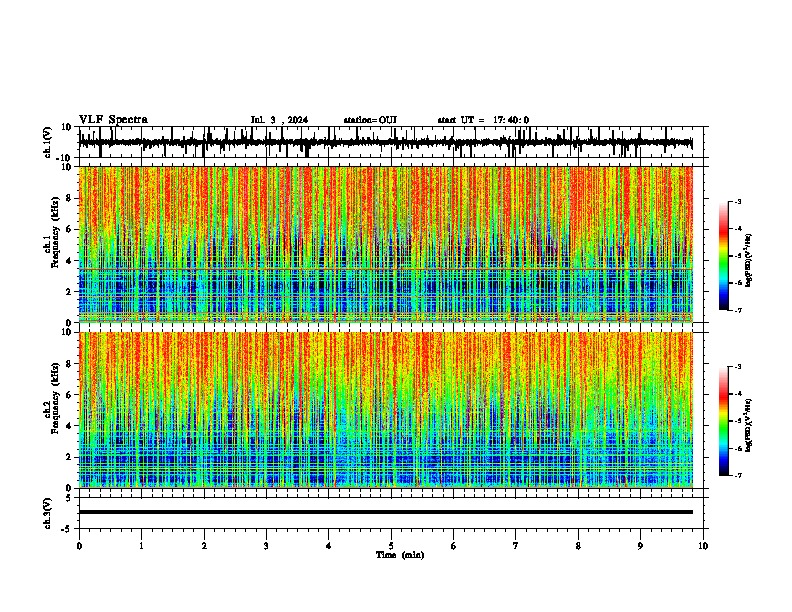Click the "-7" value on ch.2 colorbar
The width and height of the screenshot is (792, 612).
pos(738,475)
